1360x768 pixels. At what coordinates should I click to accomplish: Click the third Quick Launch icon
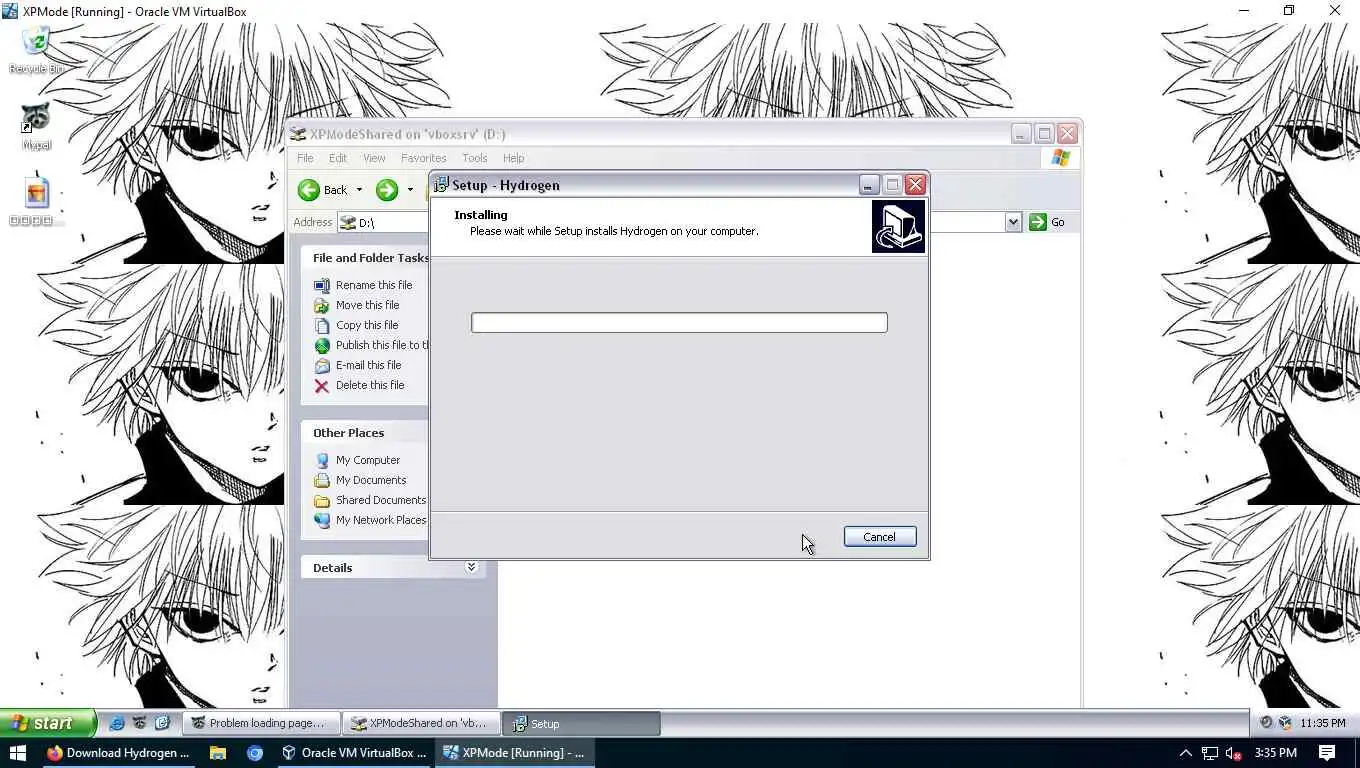point(162,723)
